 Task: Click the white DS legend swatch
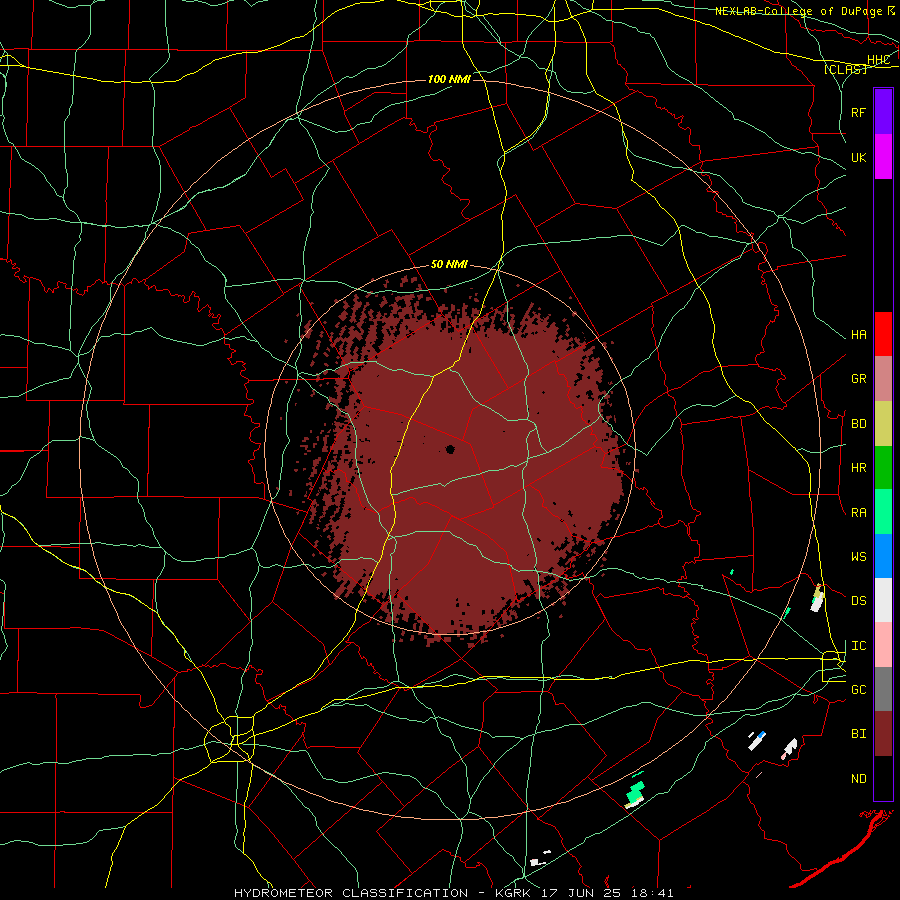[x=883, y=600]
